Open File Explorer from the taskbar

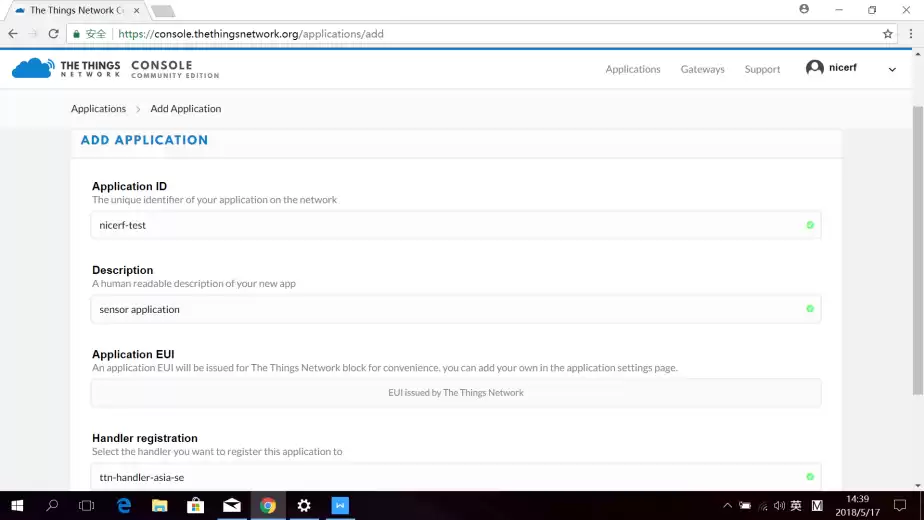(160, 506)
